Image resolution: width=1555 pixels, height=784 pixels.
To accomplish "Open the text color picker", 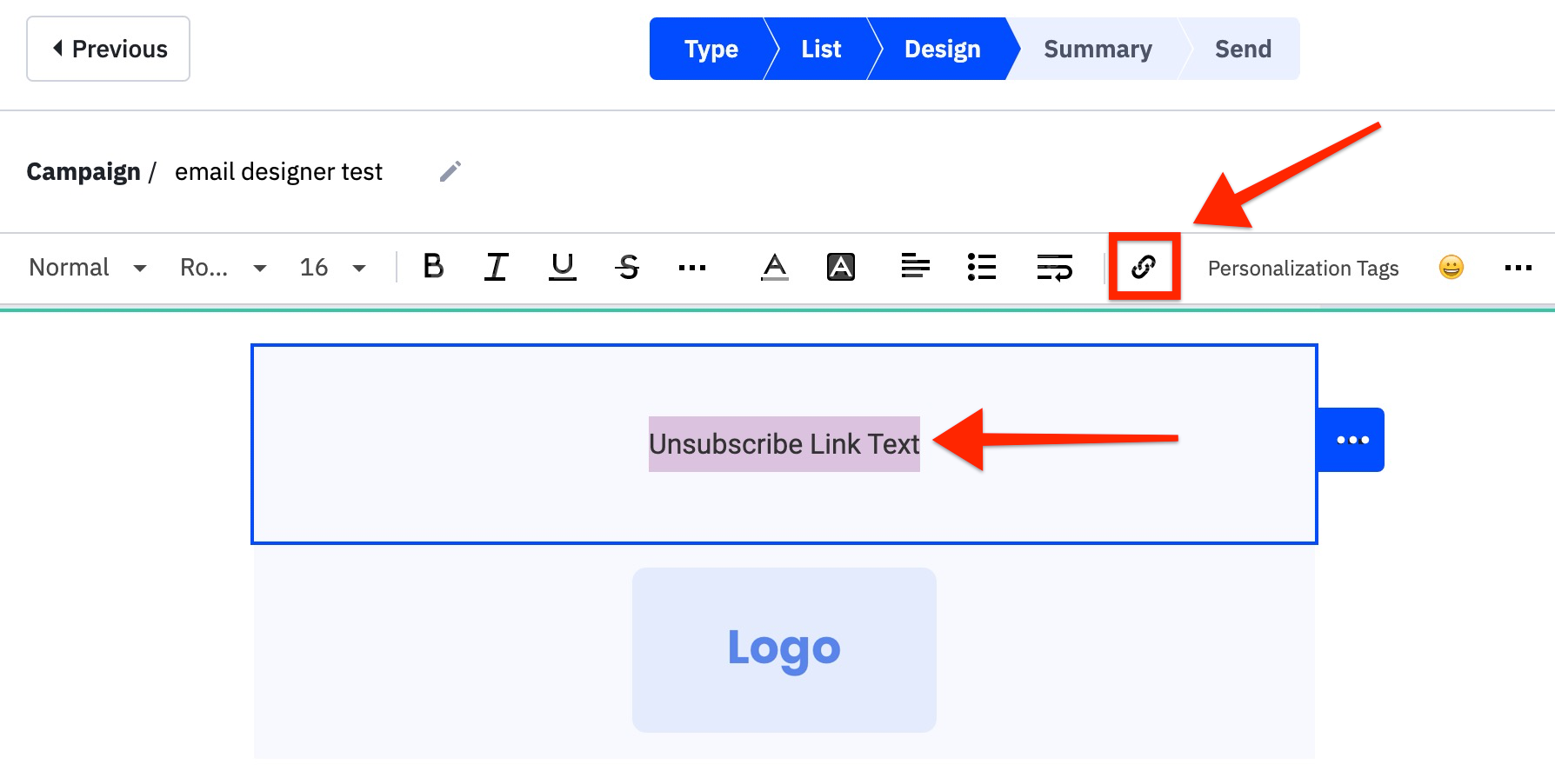I will [775, 268].
